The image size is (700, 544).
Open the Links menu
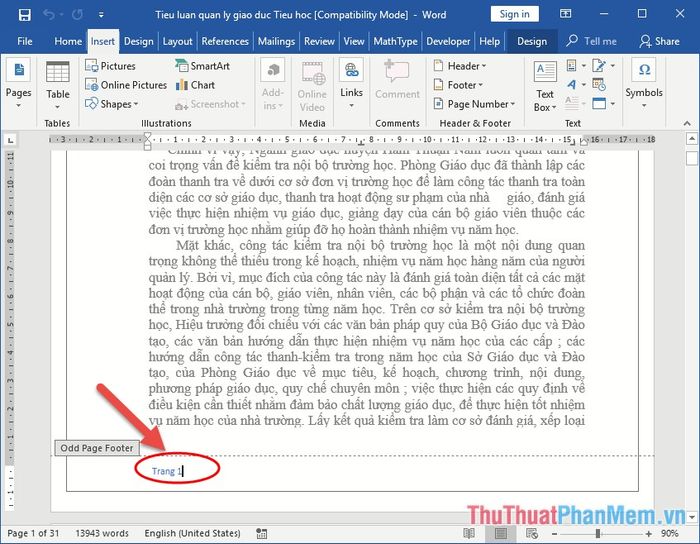coord(351,84)
